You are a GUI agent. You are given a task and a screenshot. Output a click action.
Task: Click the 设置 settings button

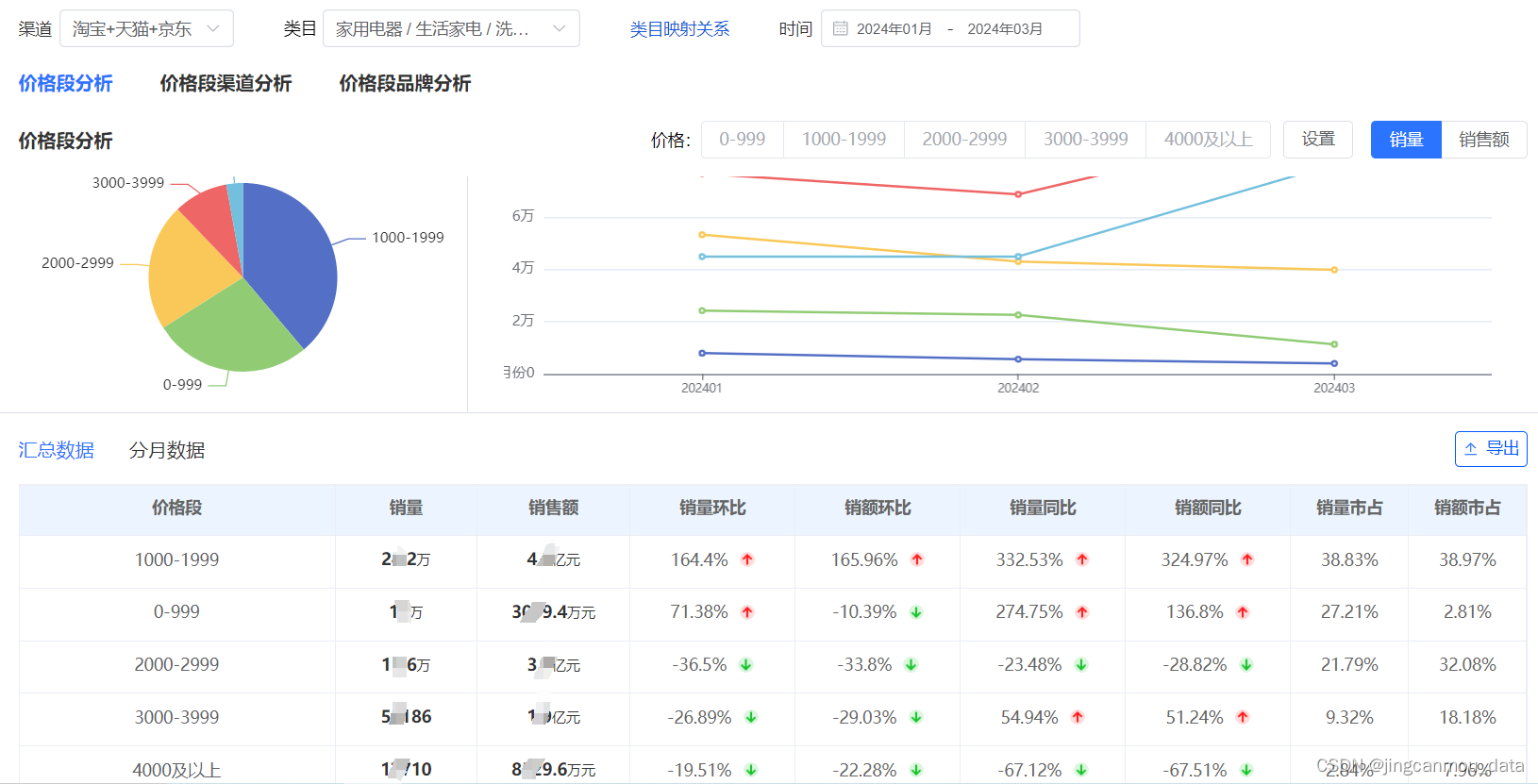(1318, 140)
